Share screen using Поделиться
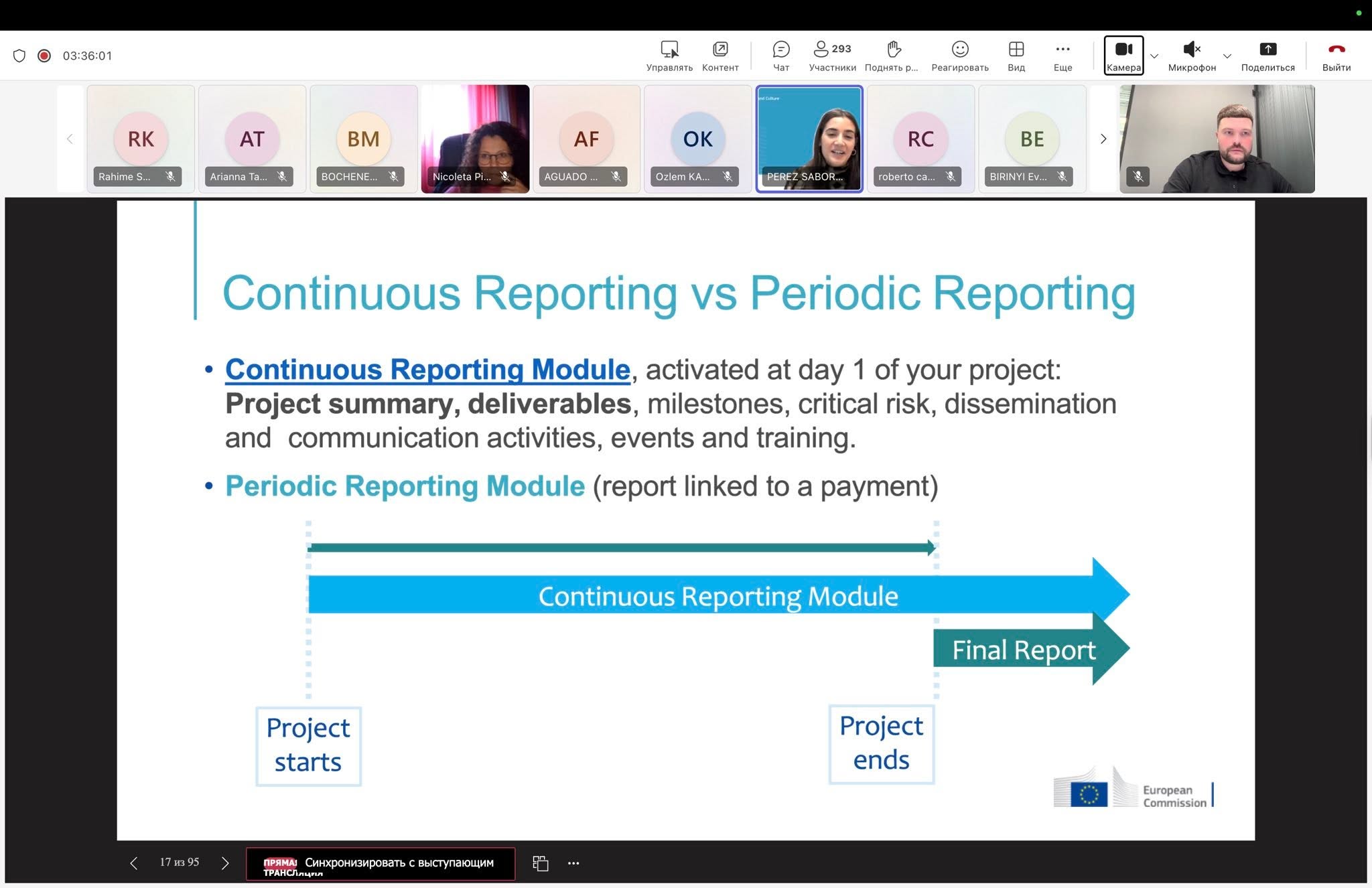 click(x=1267, y=56)
